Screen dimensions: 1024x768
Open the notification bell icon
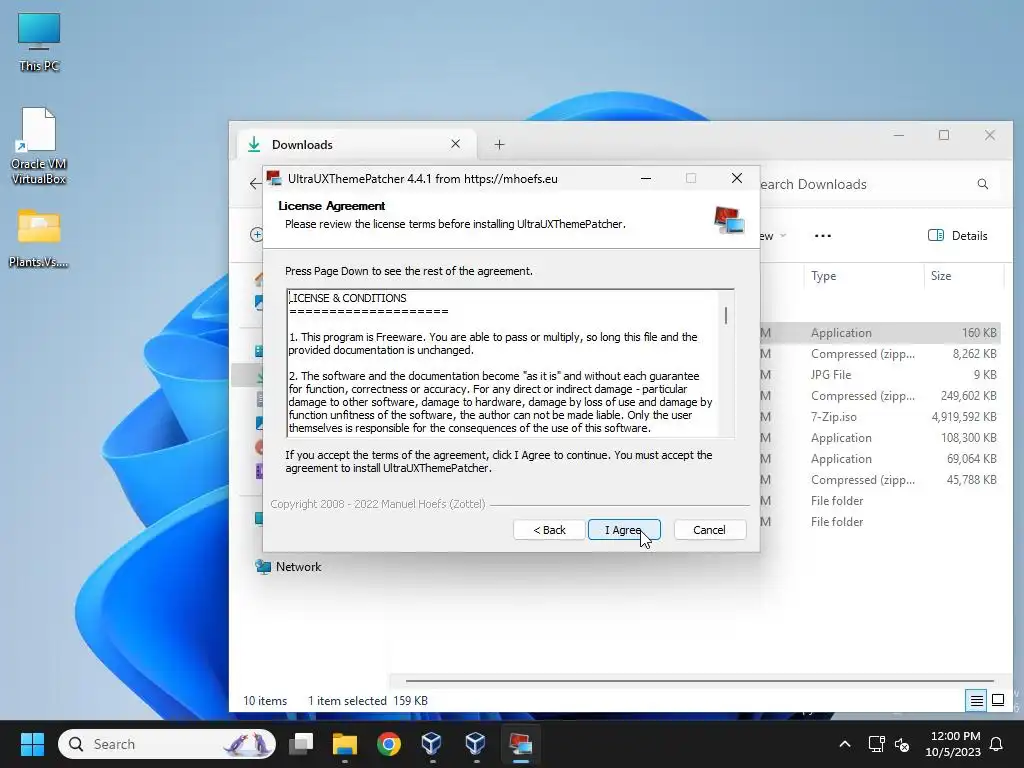click(997, 744)
